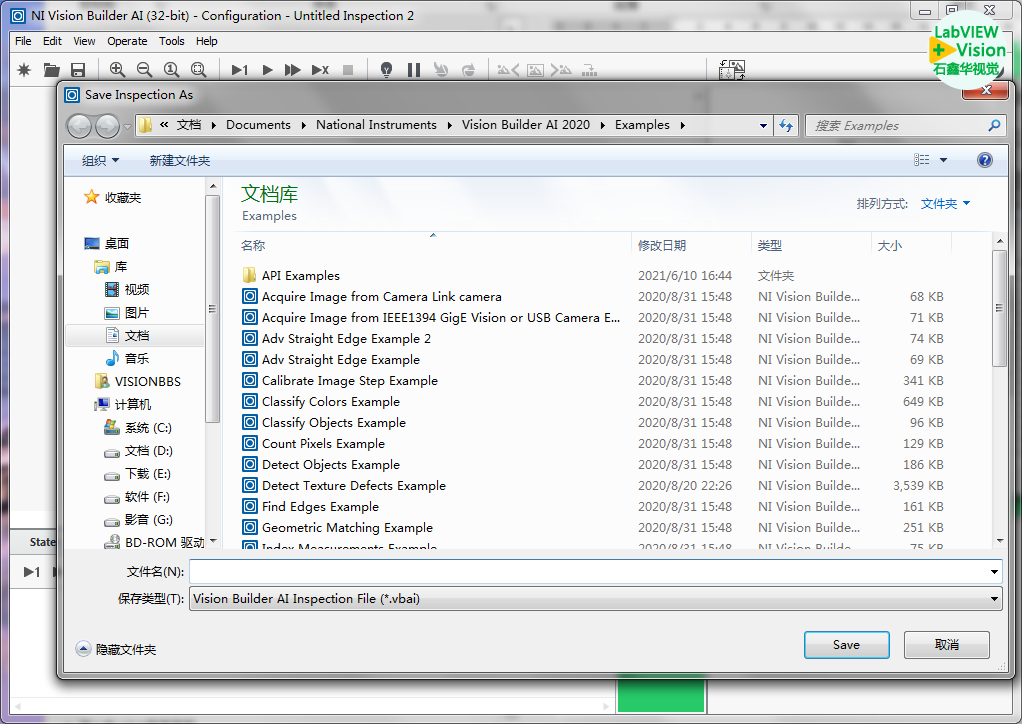Click the Zoom In magnifier icon
1022x724 pixels.
point(118,70)
